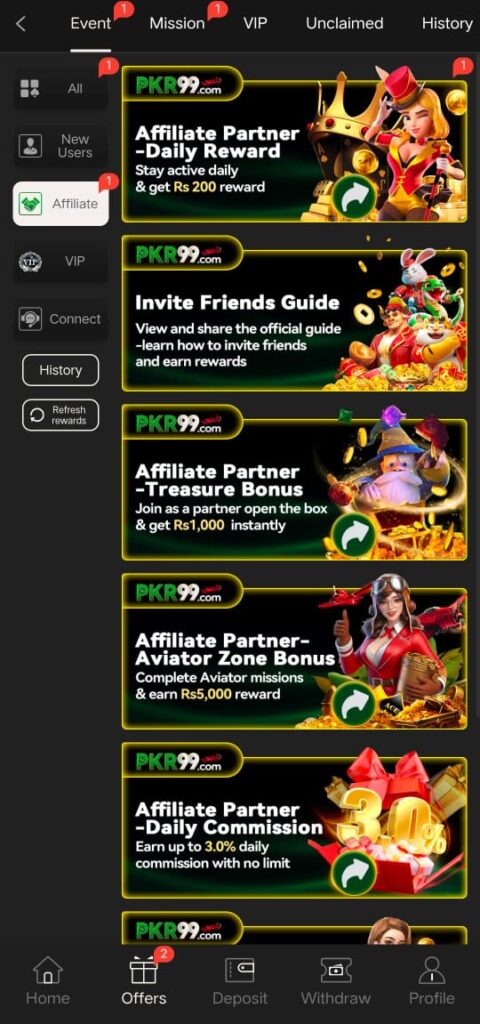
Task: Open the Invite Friends Guide banner
Action: (295, 315)
